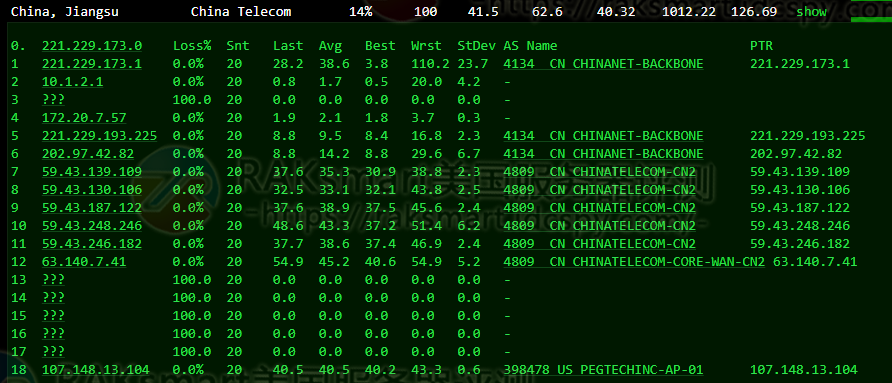Click avg value 14.2 in hop 6
This screenshot has height=383, width=892.
tap(334, 154)
